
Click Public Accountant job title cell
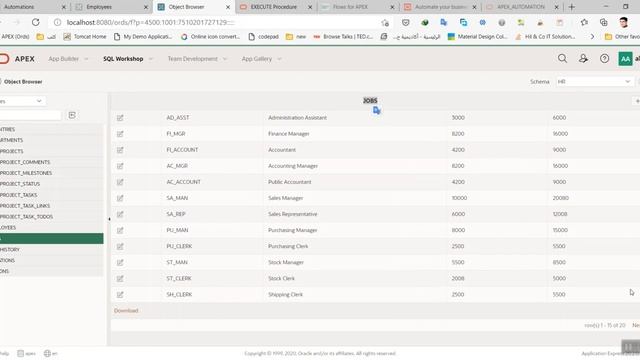click(x=289, y=182)
